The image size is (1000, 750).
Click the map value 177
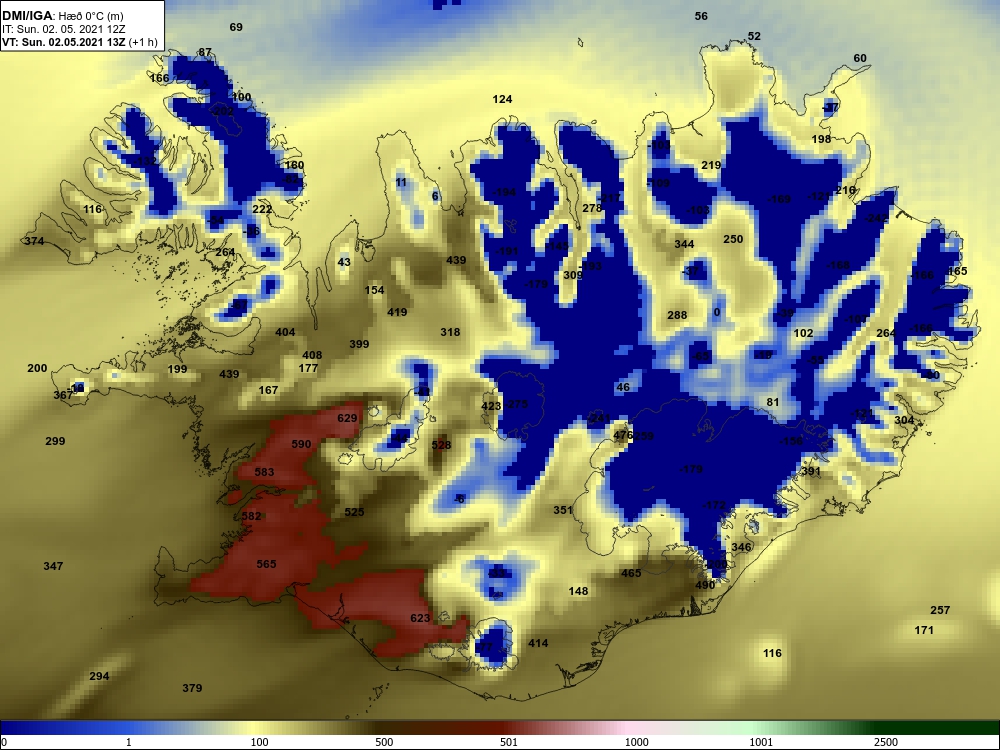308,368
